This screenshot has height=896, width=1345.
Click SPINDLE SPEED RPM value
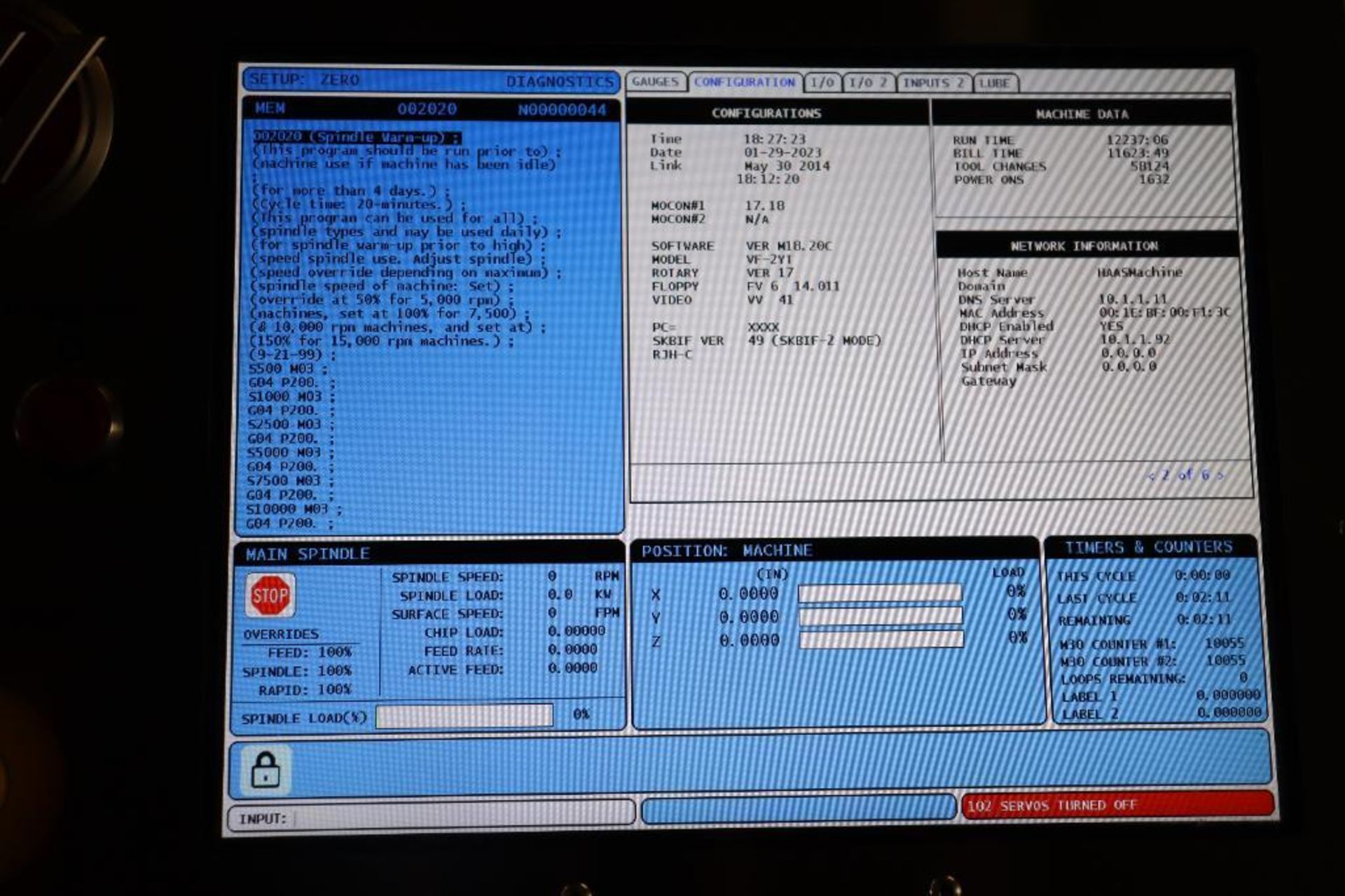pyautogui.click(x=552, y=577)
